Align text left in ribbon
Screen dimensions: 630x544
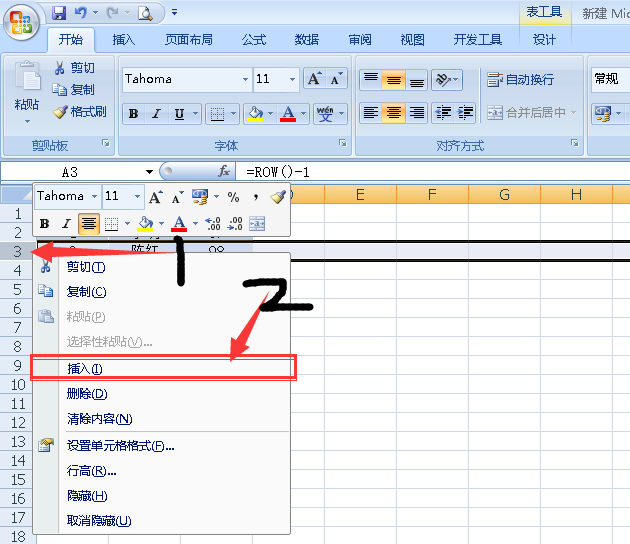click(370, 113)
